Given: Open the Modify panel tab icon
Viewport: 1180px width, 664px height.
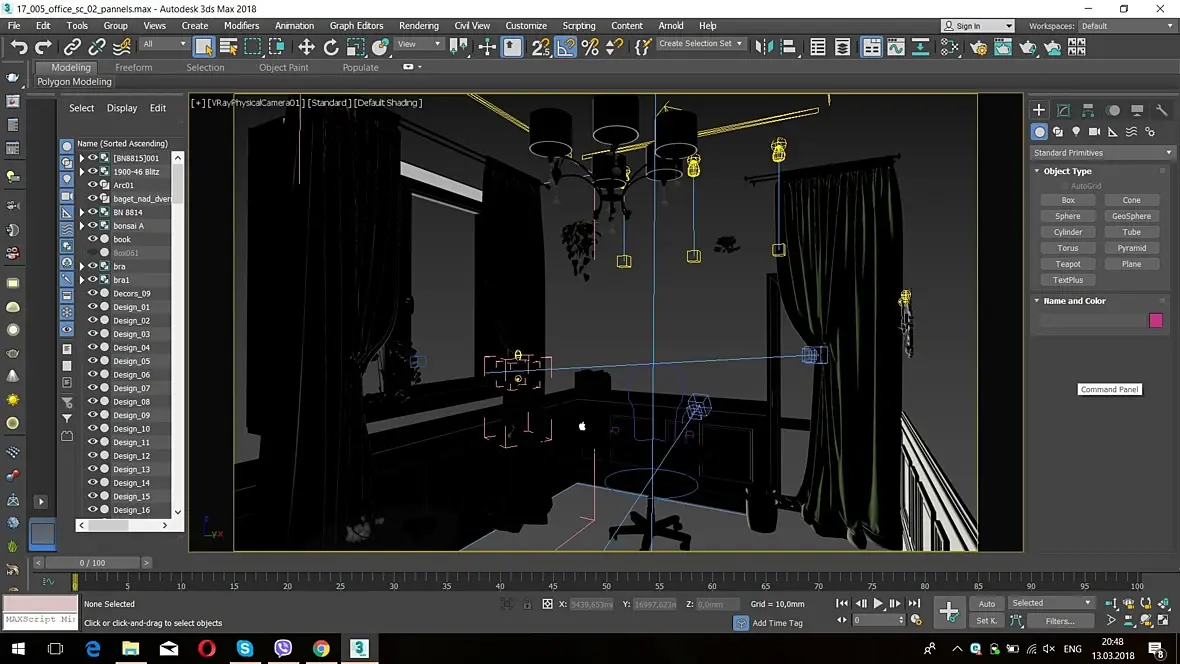Looking at the screenshot, I should coord(1063,110).
